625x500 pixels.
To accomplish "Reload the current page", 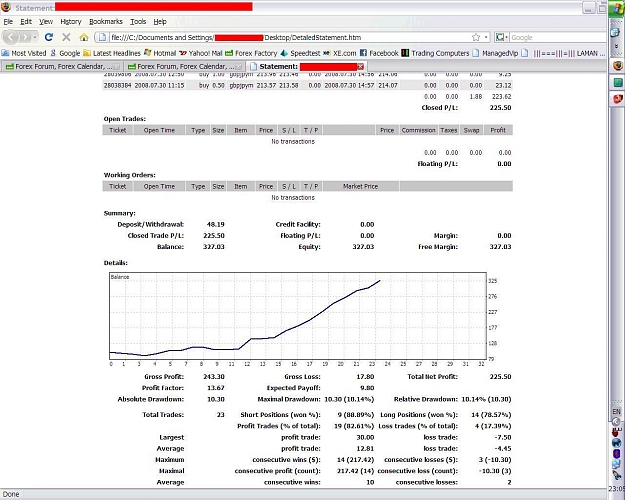I will coord(49,37).
